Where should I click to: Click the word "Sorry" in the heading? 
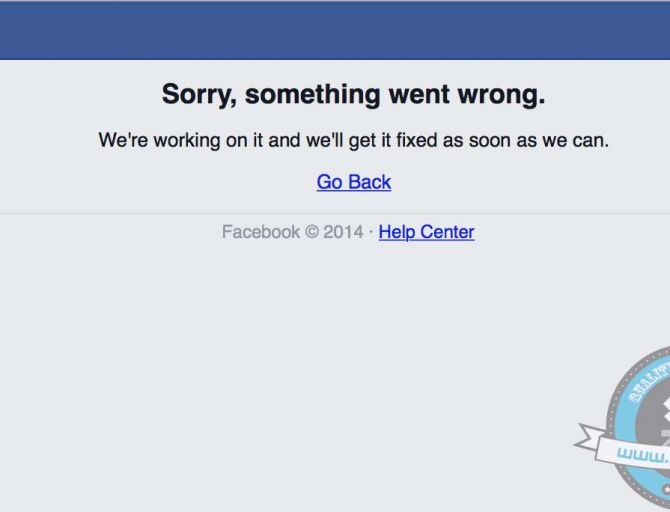pyautogui.click(x=198, y=94)
